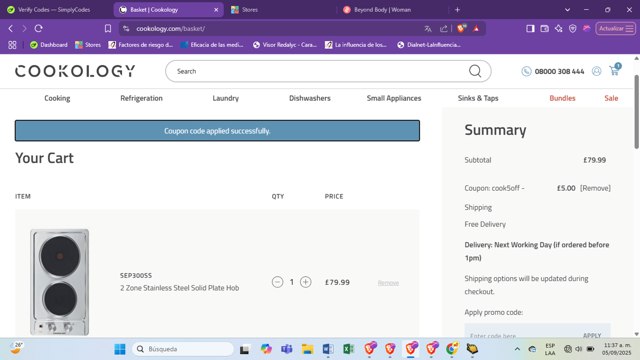Open Microsoft Word from the taskbar

click(x=328, y=349)
